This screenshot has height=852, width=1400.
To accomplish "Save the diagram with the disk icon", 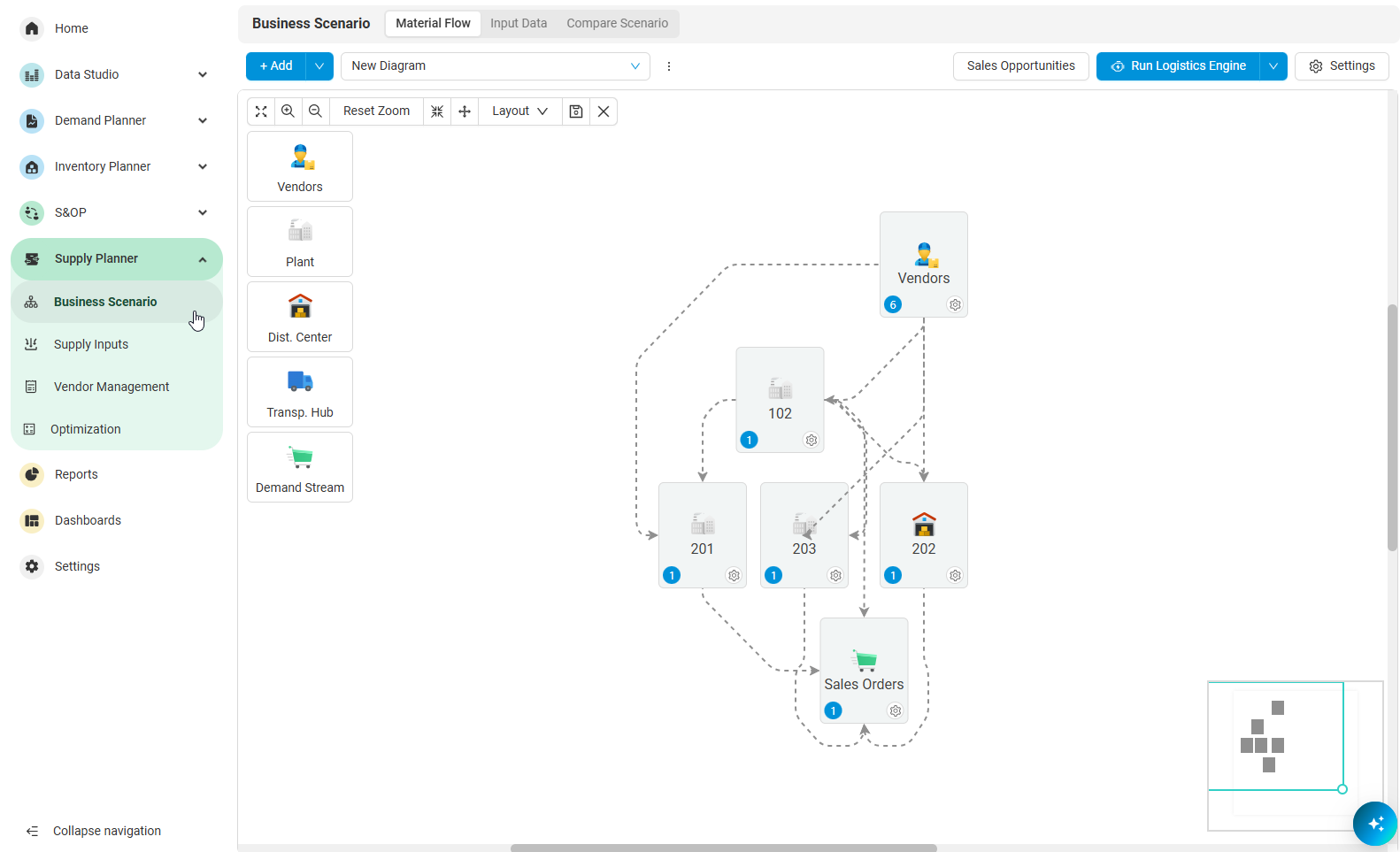I will 576,111.
